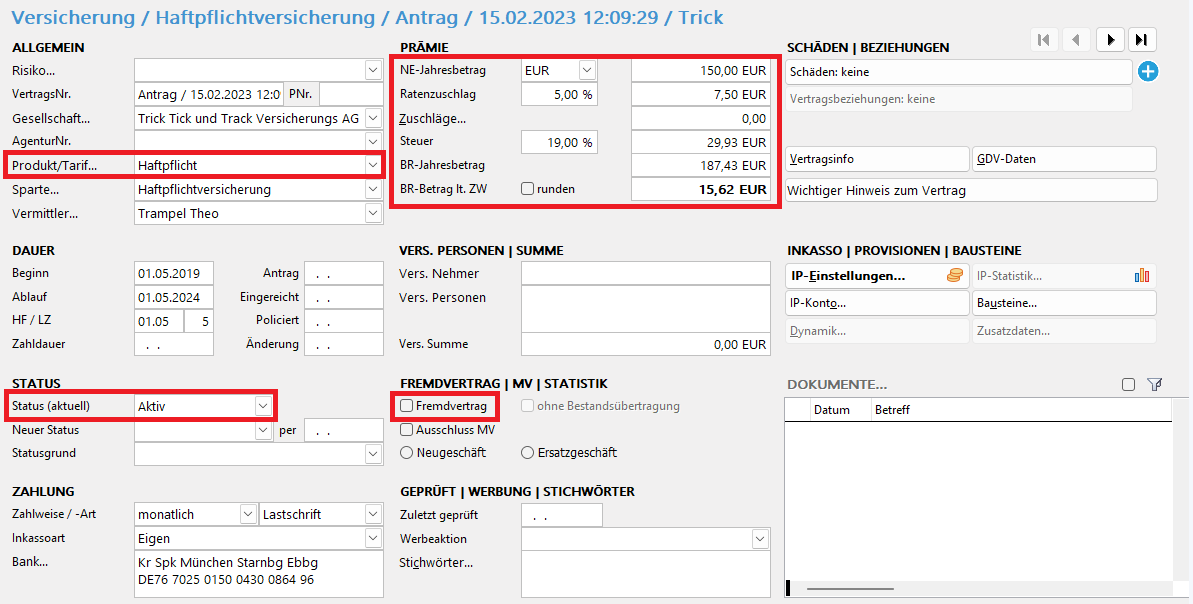Jump to the first contract record
This screenshot has height=604, width=1193.
(1043, 40)
